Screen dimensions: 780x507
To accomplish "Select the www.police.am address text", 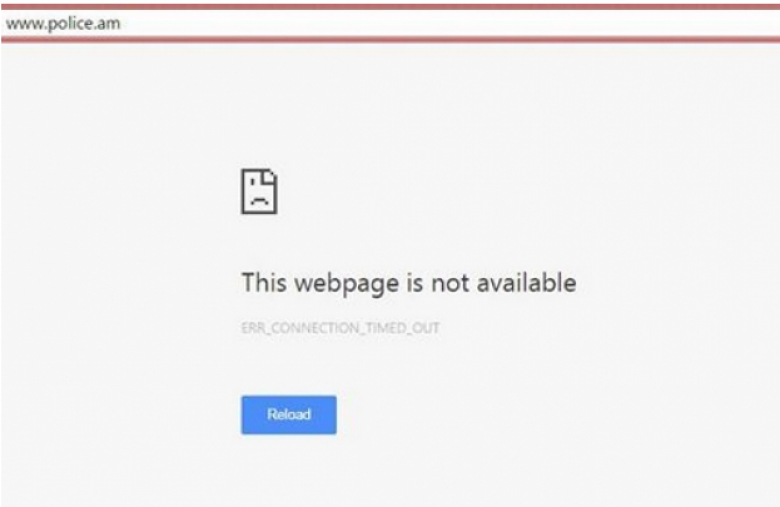I will pyautogui.click(x=63, y=23).
